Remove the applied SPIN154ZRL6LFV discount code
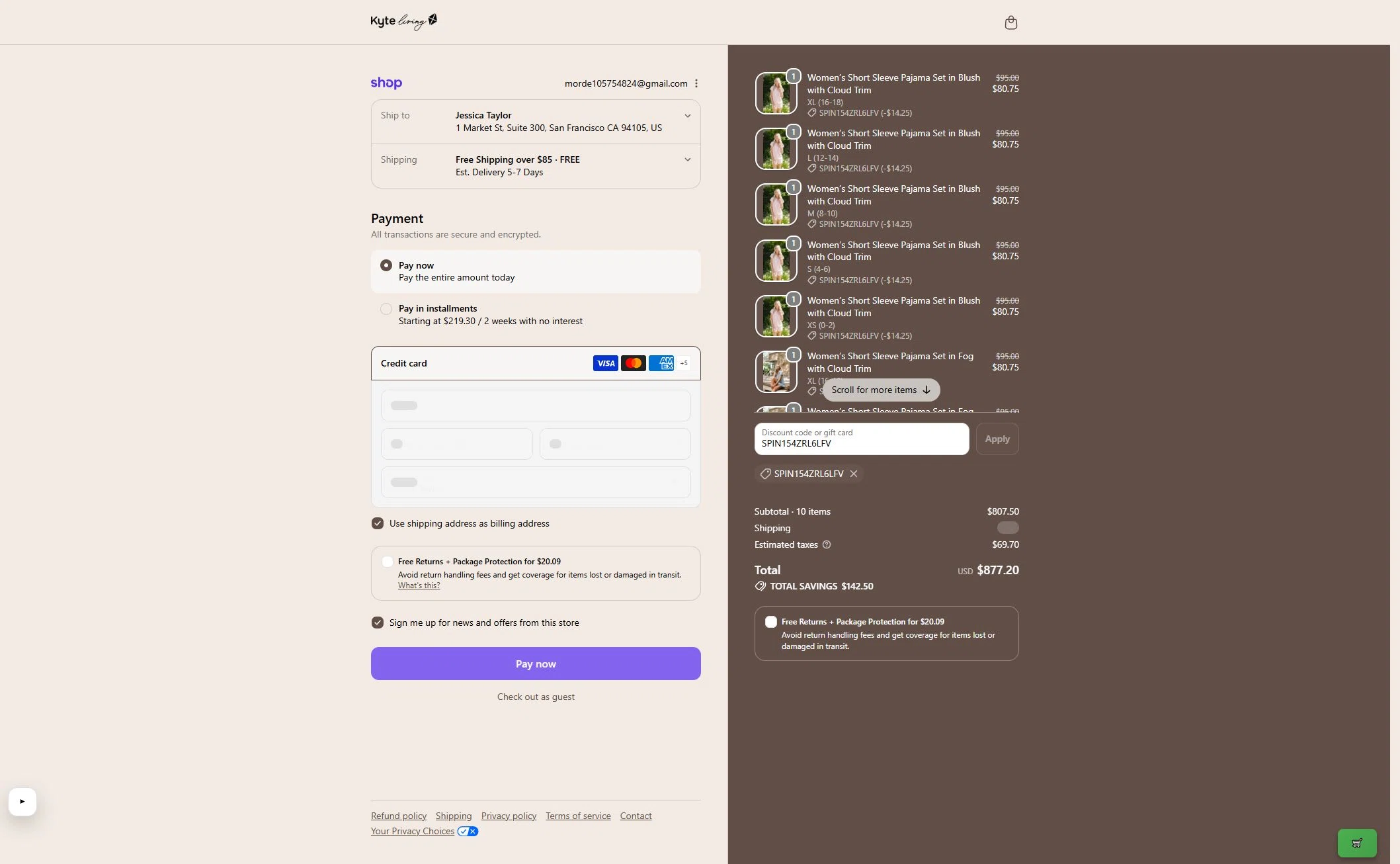Screen dimensions: 1400x864 [854, 474]
